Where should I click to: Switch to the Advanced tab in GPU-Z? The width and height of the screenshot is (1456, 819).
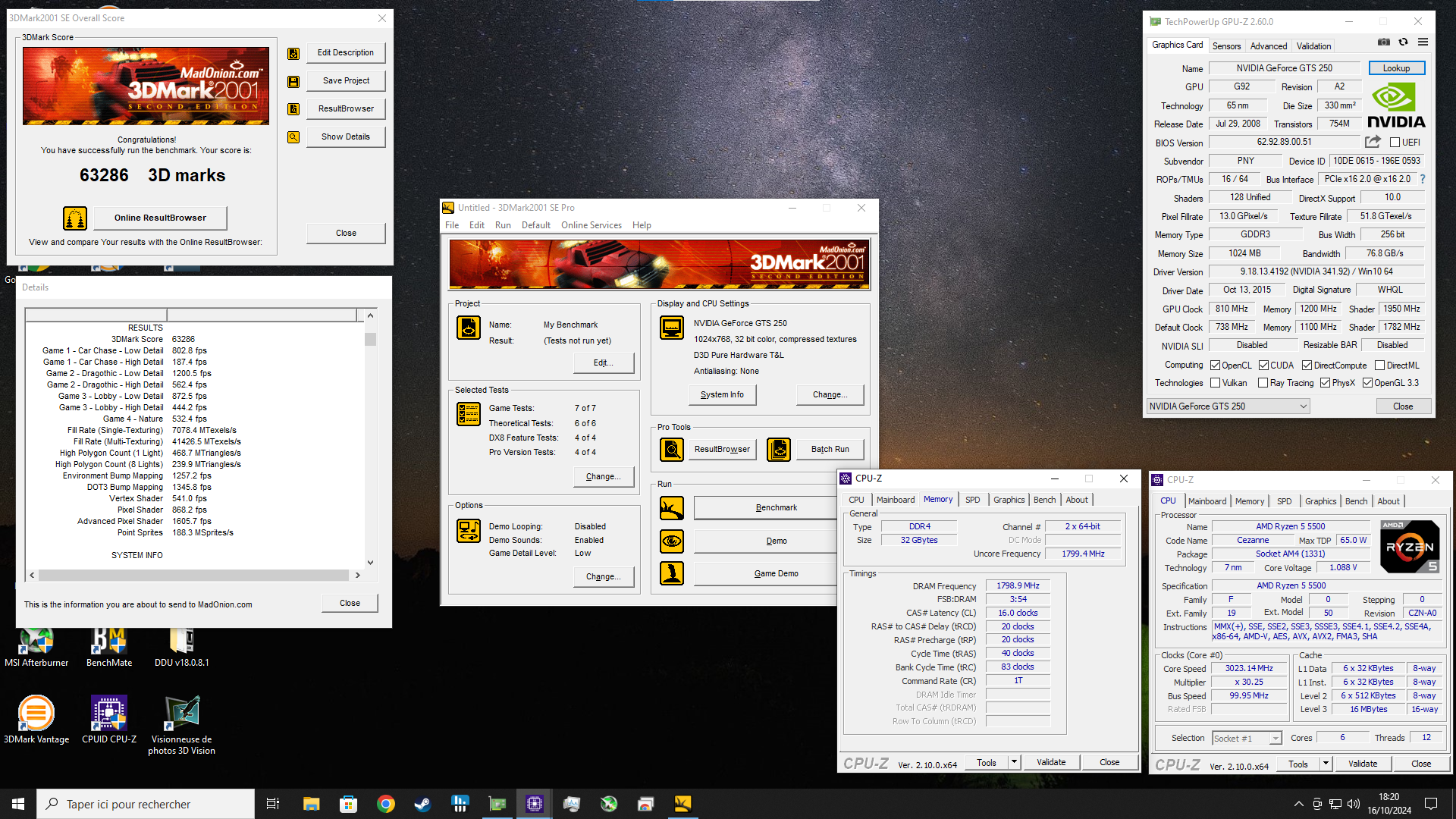[1268, 46]
